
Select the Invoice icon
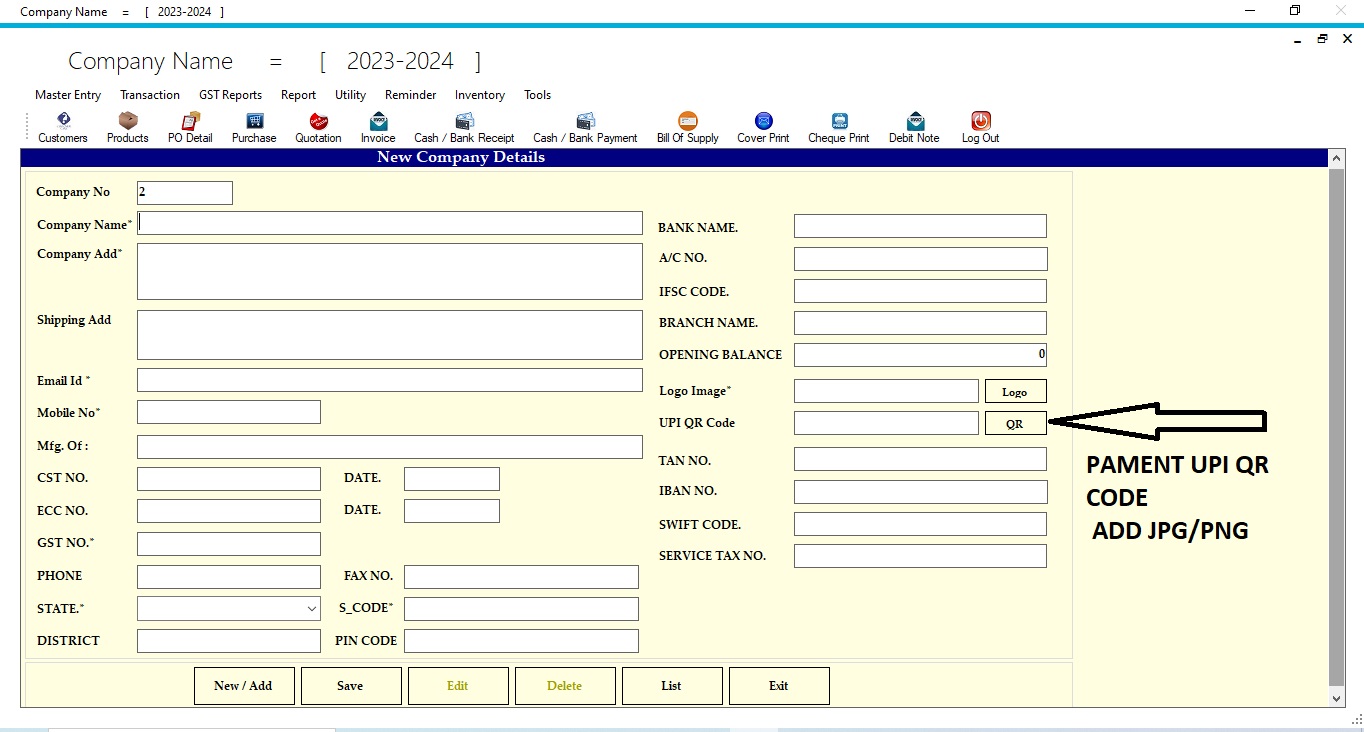click(377, 127)
